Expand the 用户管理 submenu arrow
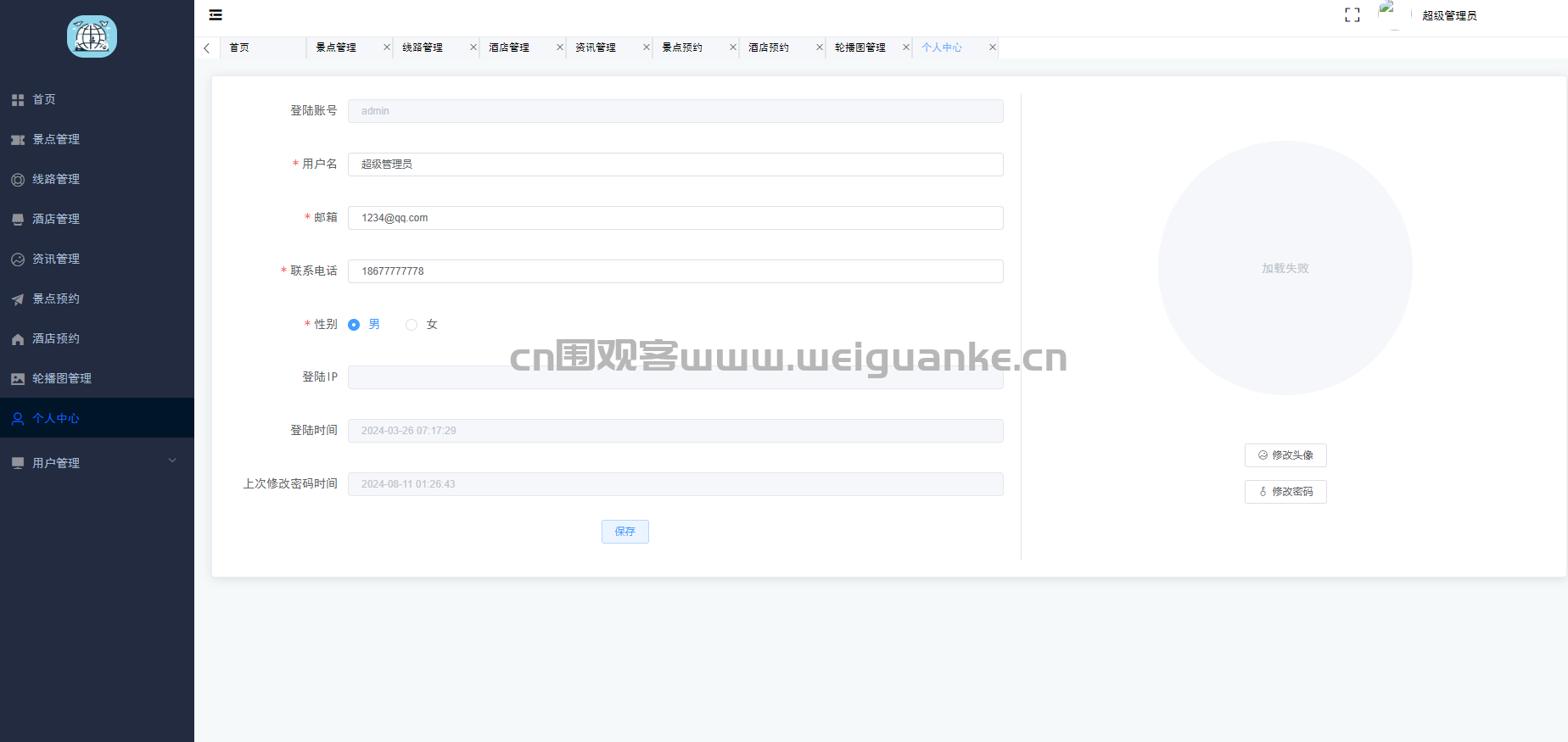The image size is (1568, 742). tap(172, 461)
